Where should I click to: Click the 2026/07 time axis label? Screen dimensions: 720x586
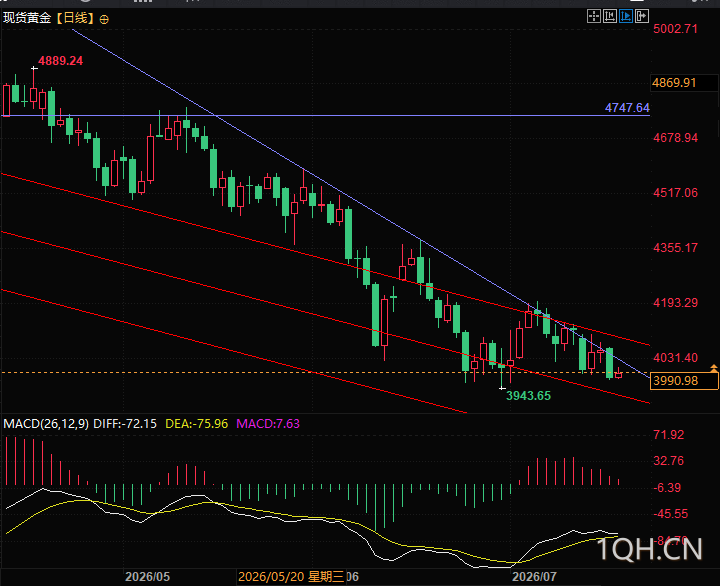pos(534,577)
